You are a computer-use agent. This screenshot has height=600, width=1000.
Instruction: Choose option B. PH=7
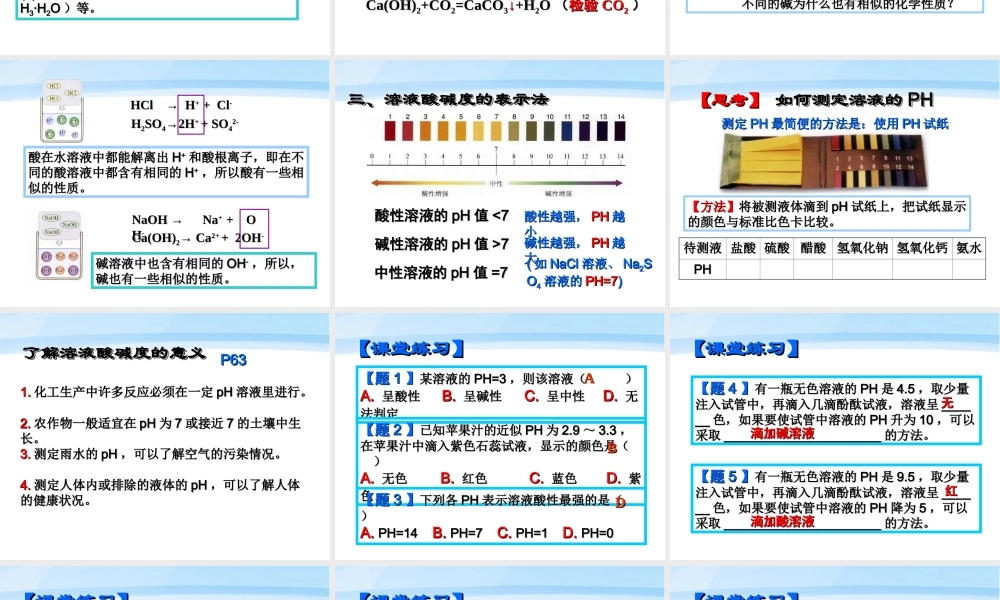[x=457, y=533]
